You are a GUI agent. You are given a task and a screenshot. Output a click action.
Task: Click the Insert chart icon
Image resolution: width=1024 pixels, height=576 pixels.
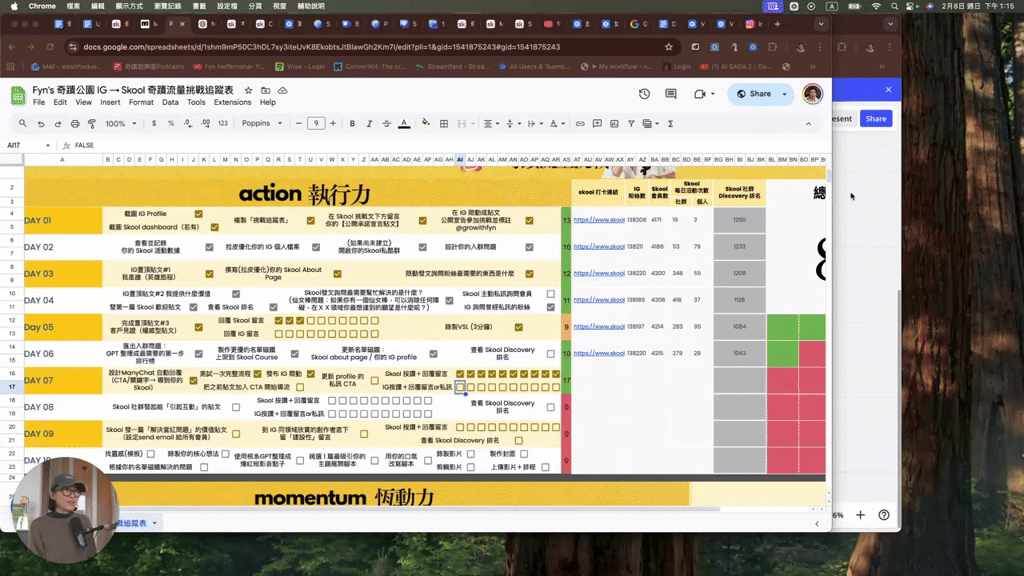click(x=614, y=123)
